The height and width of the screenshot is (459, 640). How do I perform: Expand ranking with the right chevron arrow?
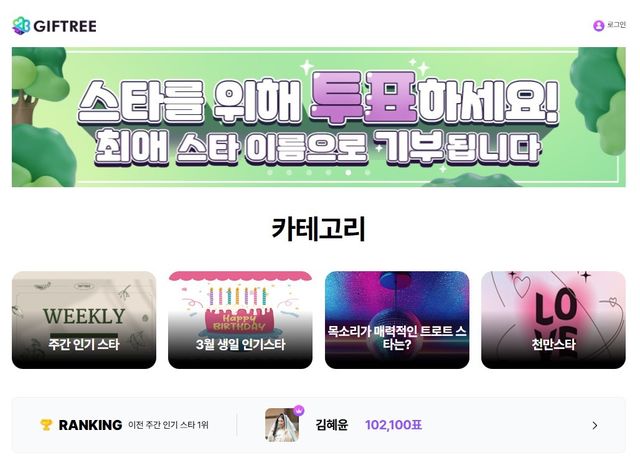[x=595, y=426]
